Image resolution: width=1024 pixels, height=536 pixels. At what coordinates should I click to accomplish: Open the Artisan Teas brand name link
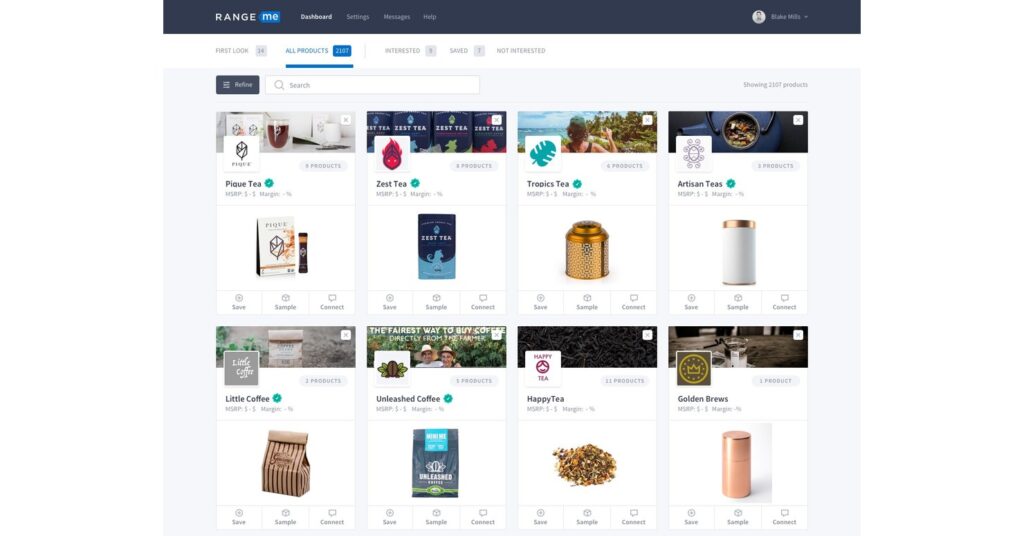(699, 184)
